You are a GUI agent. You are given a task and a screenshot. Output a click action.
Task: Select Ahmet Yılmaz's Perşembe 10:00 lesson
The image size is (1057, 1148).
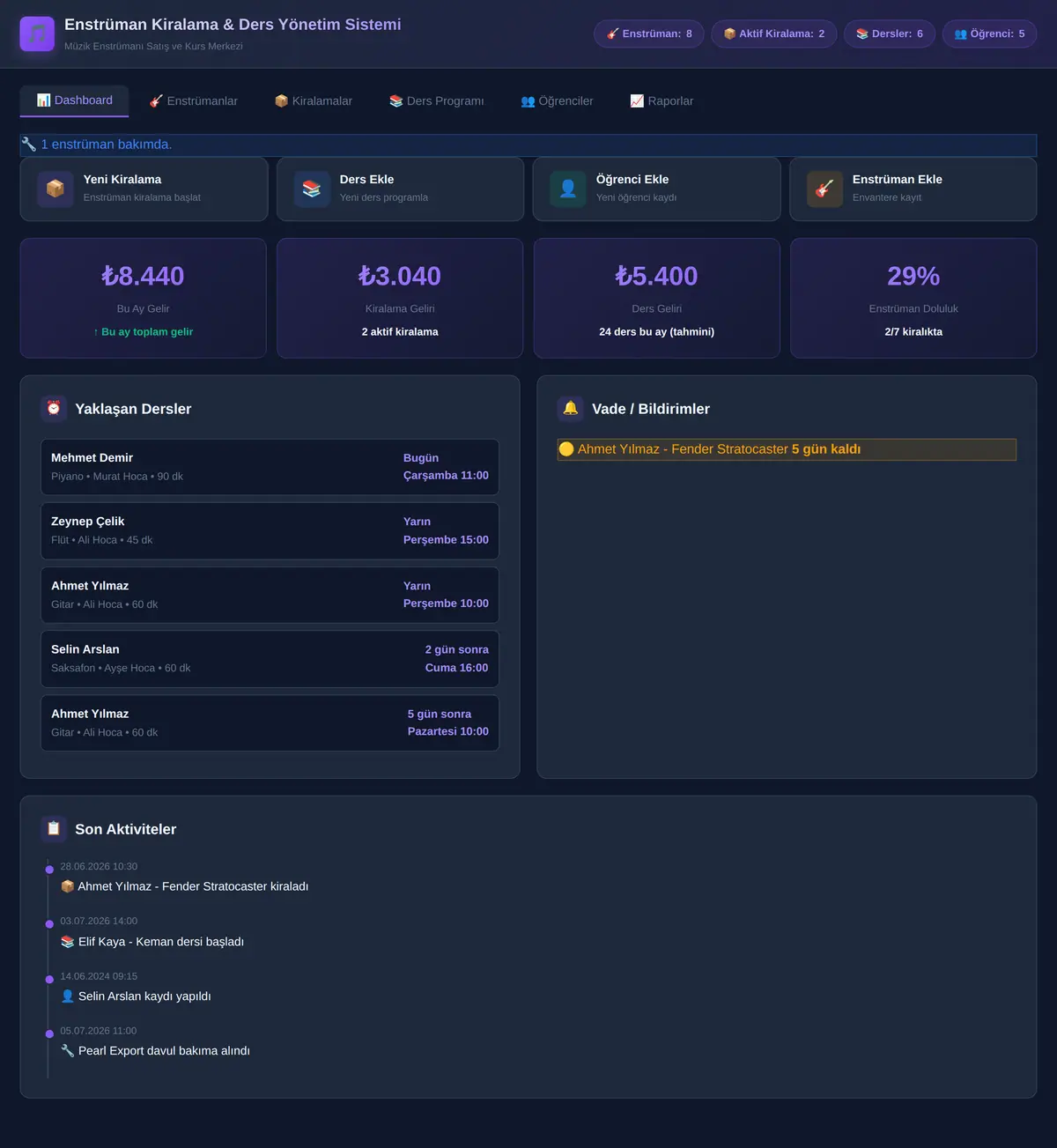pos(270,595)
